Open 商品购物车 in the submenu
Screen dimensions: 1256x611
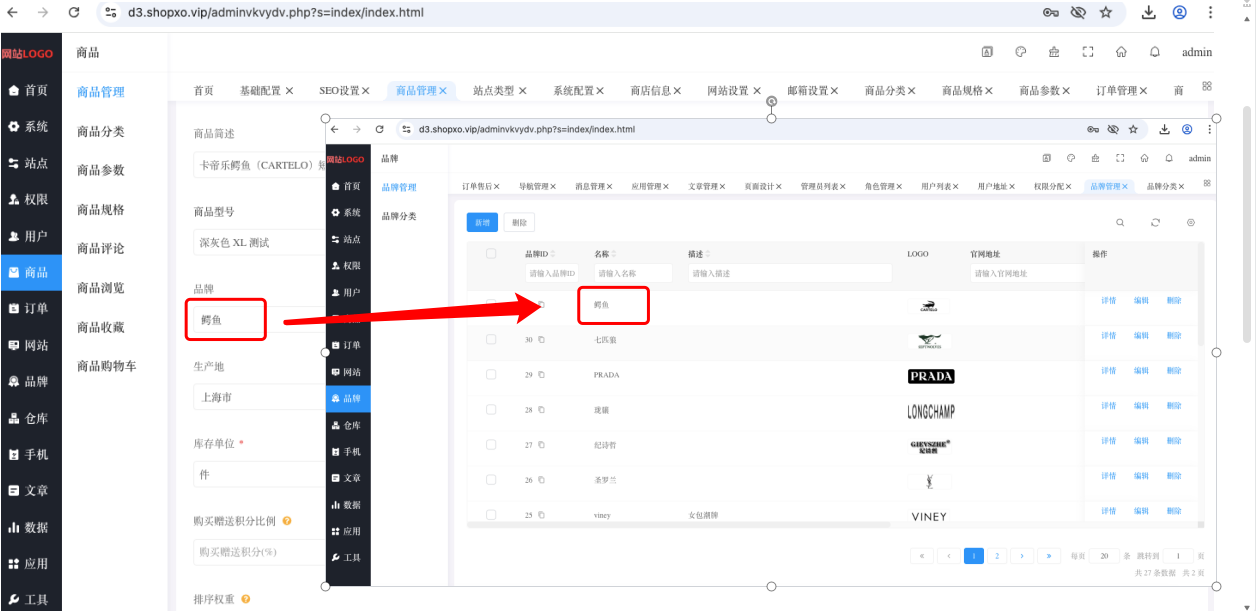[107, 366]
